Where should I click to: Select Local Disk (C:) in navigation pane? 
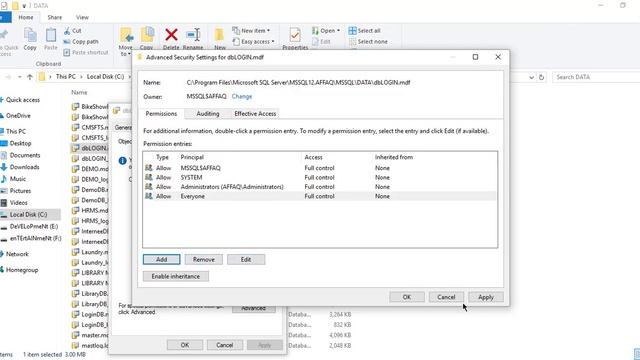pyautogui.click(x=28, y=214)
